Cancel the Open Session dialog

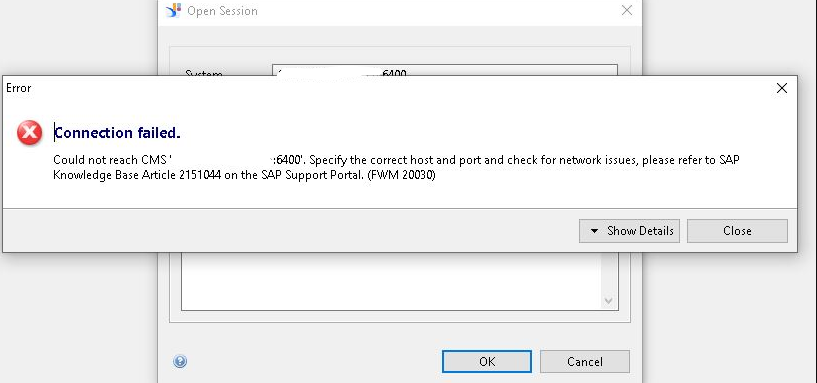[x=585, y=362]
